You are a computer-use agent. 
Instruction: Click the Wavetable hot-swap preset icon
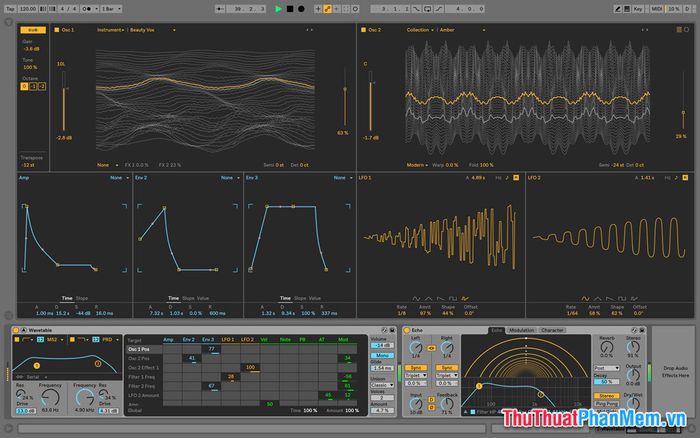pyautogui.click(x=384, y=330)
